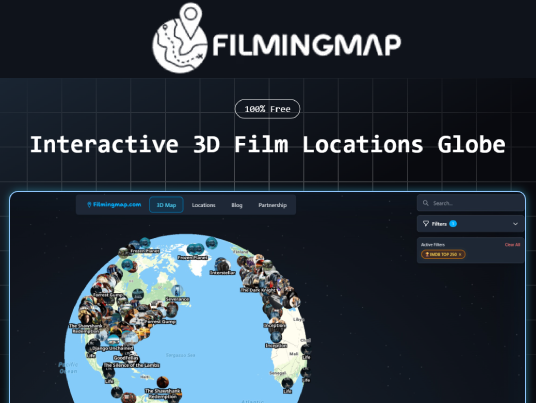Click the funnel filter icon

[426, 224]
